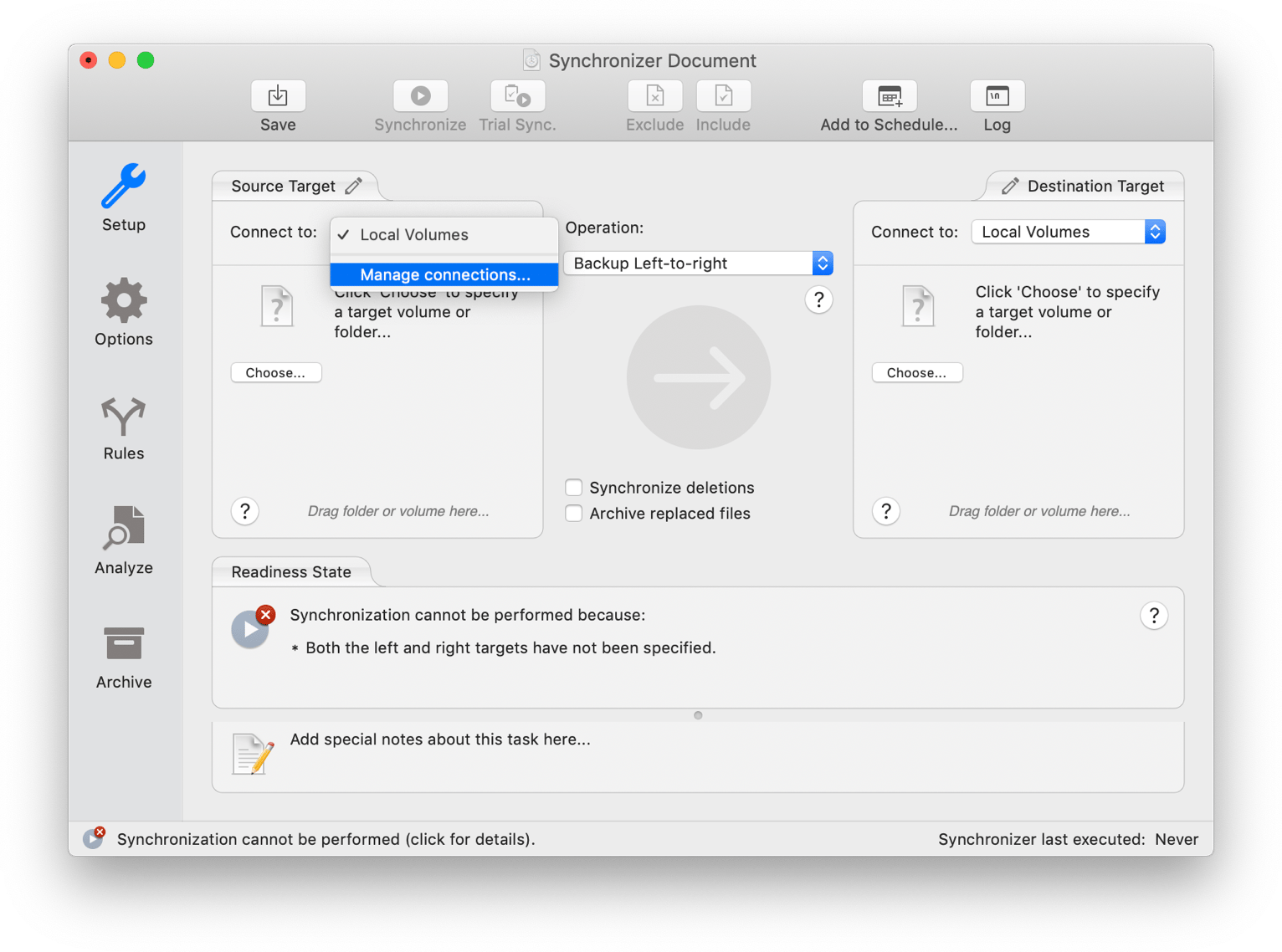Switch to the Rules section

(124, 417)
